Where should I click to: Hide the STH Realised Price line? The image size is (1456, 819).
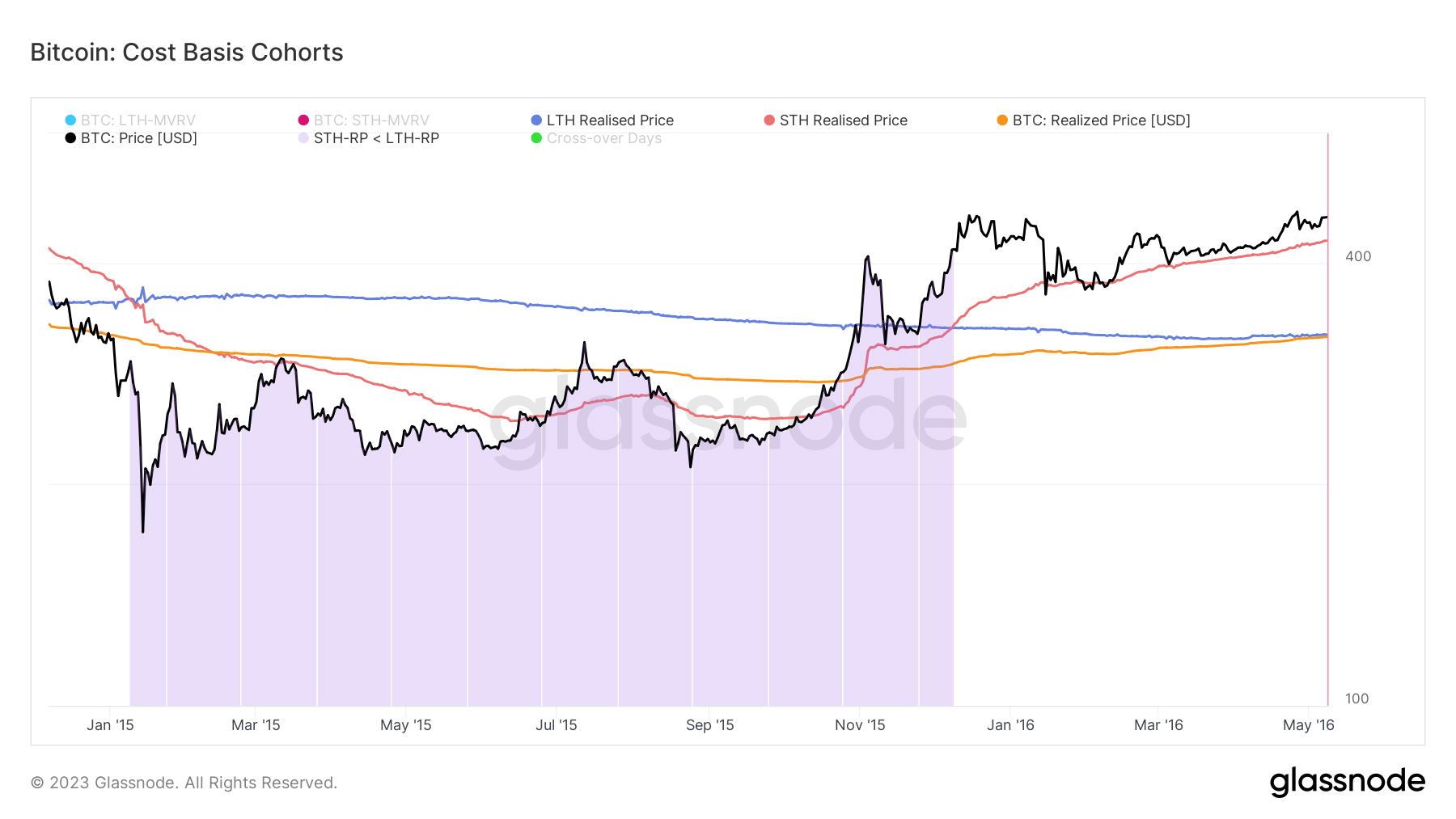pos(843,120)
